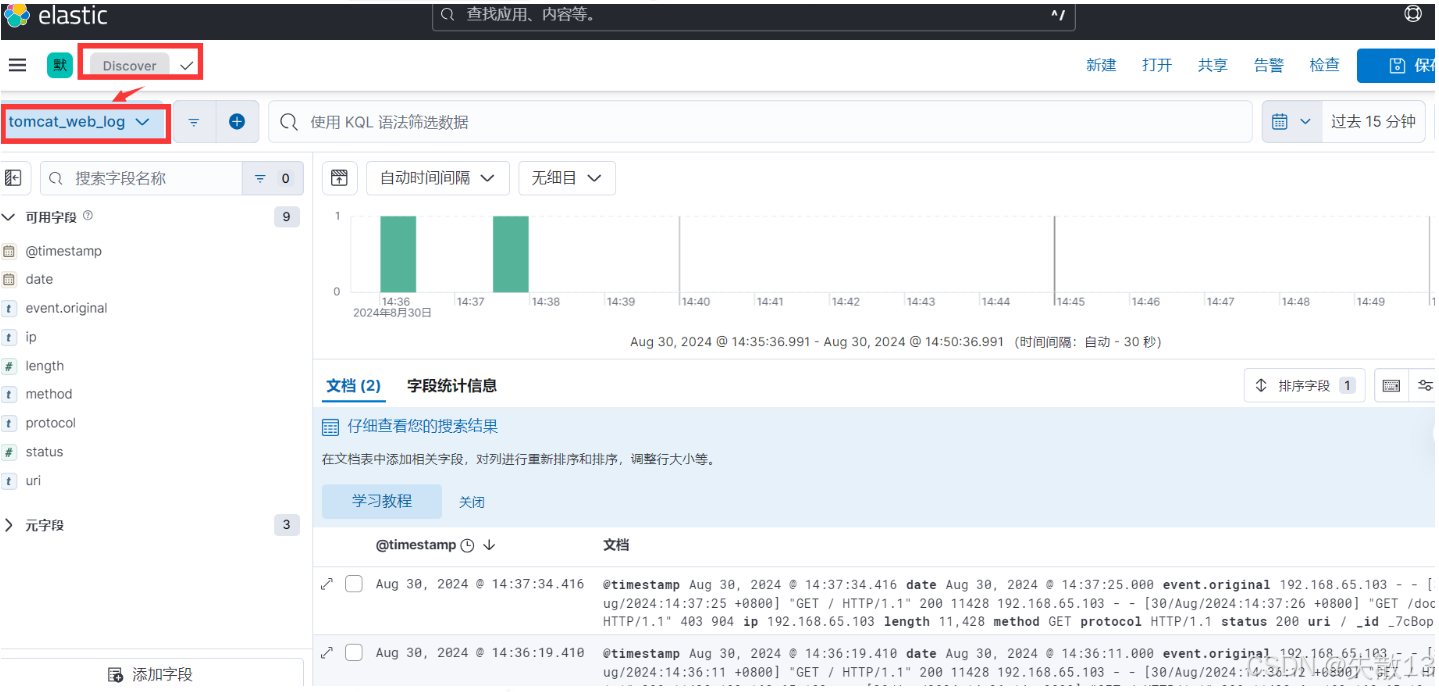1439x692 pixels.
Task: Open display options icon beside keyboard icon
Action: 1424,385
